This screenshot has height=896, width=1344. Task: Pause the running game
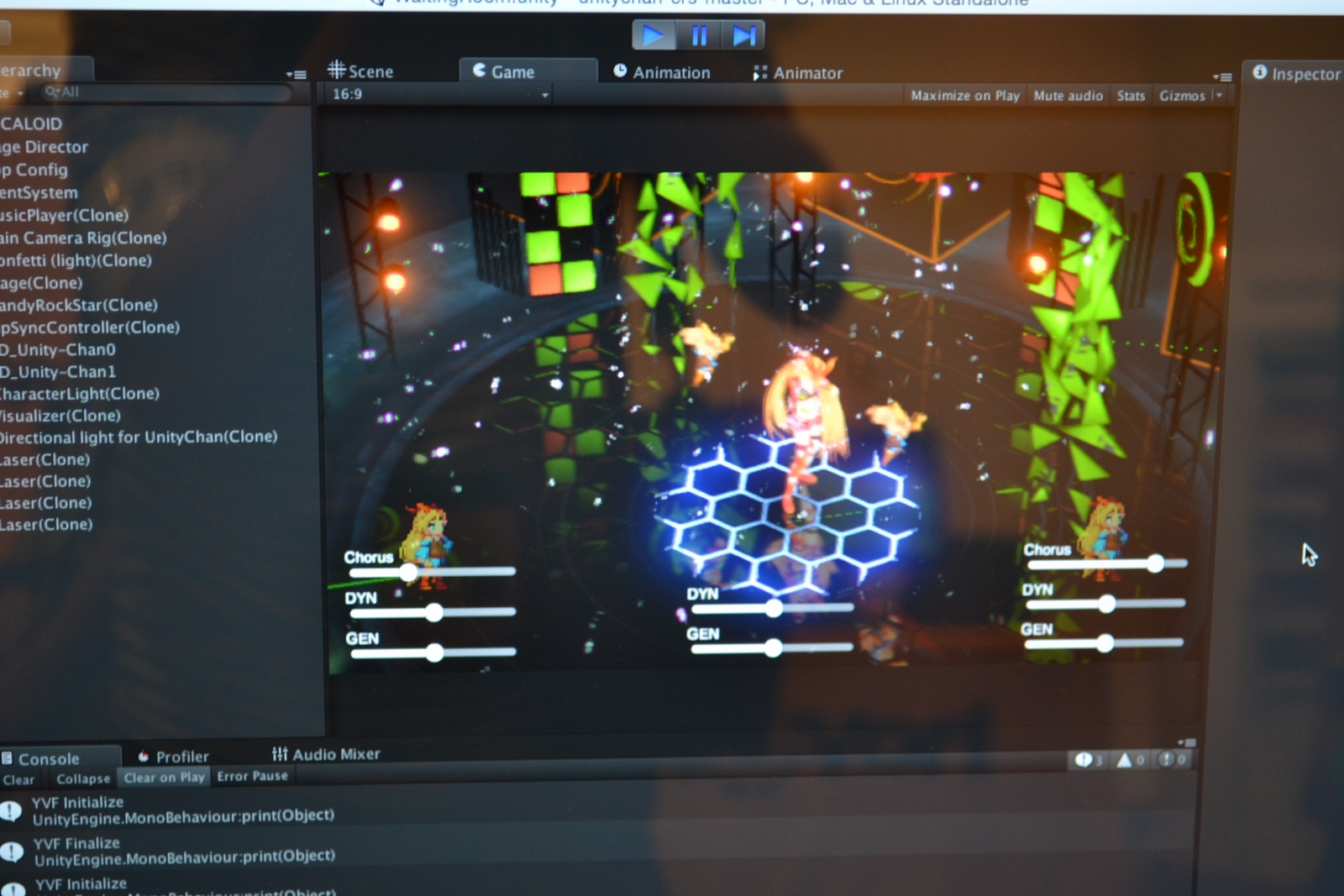[x=699, y=35]
